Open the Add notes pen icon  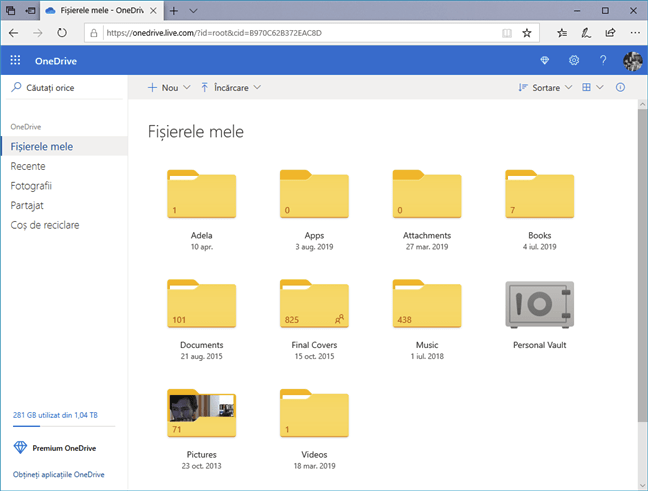(x=586, y=33)
